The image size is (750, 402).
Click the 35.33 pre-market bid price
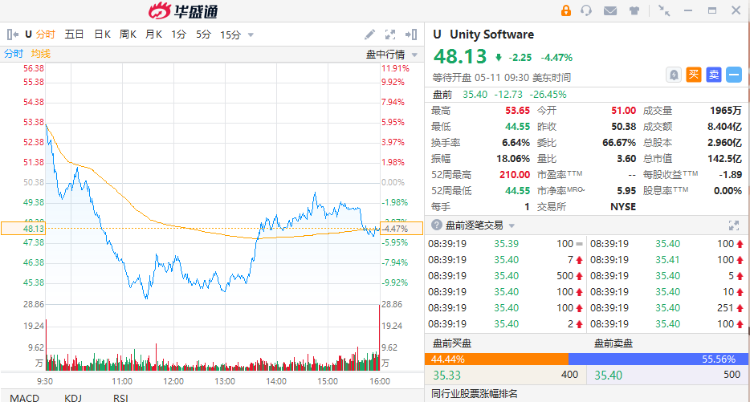coord(447,375)
